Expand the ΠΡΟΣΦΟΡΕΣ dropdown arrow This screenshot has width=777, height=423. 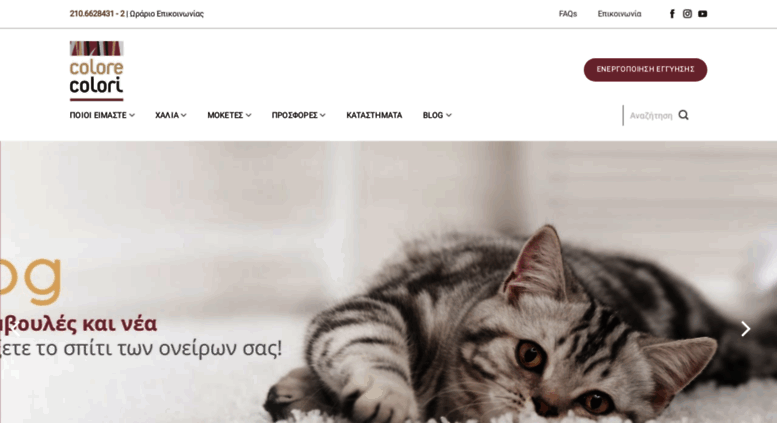click(x=323, y=115)
